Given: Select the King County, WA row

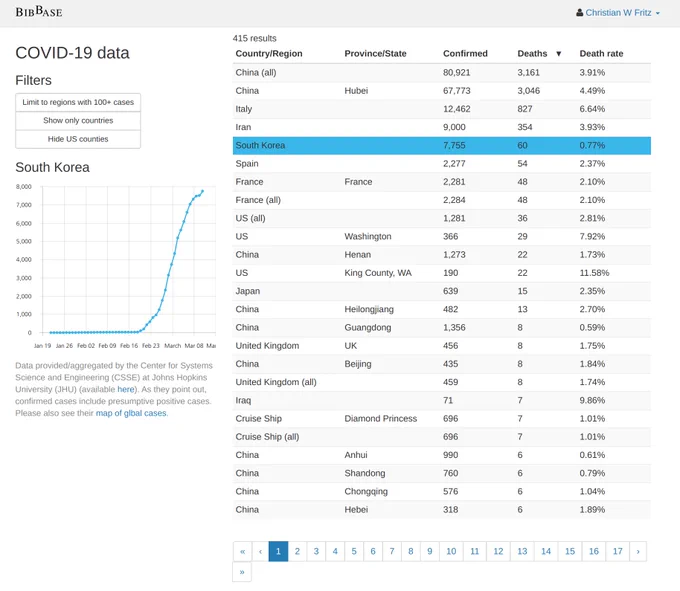Looking at the screenshot, I should pos(441,273).
